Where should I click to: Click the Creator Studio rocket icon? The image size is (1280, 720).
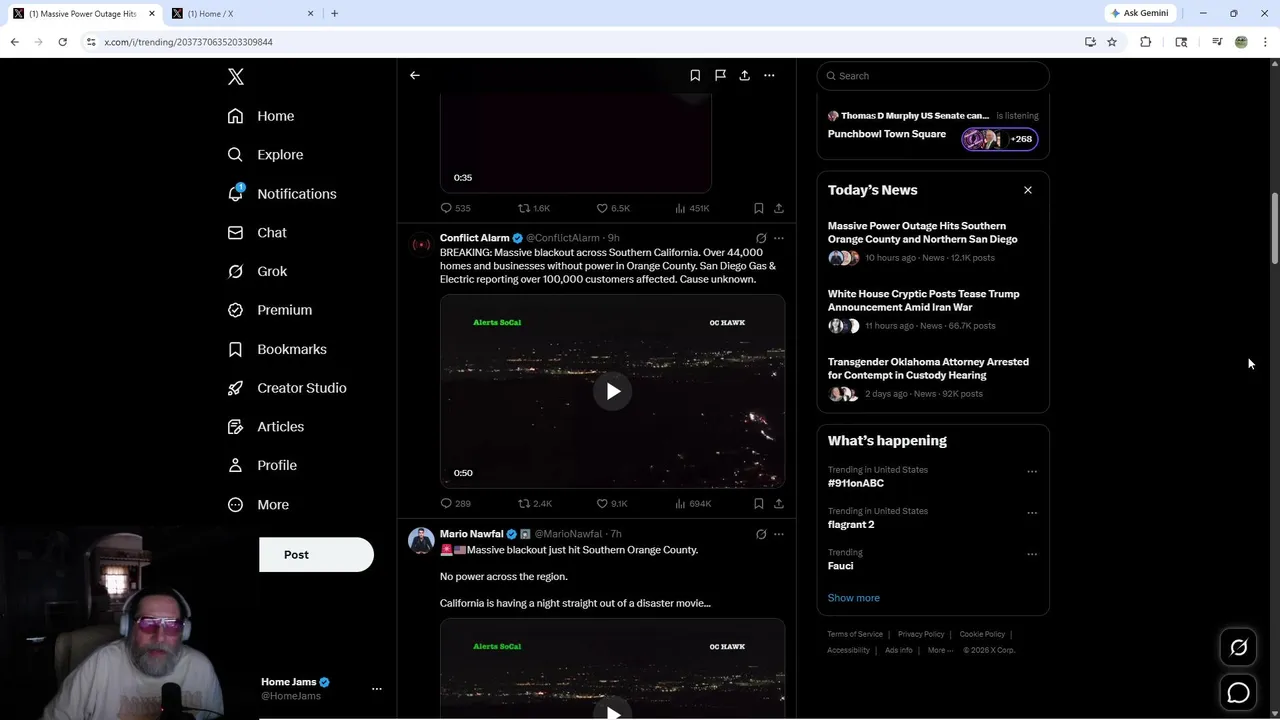tap(235, 388)
